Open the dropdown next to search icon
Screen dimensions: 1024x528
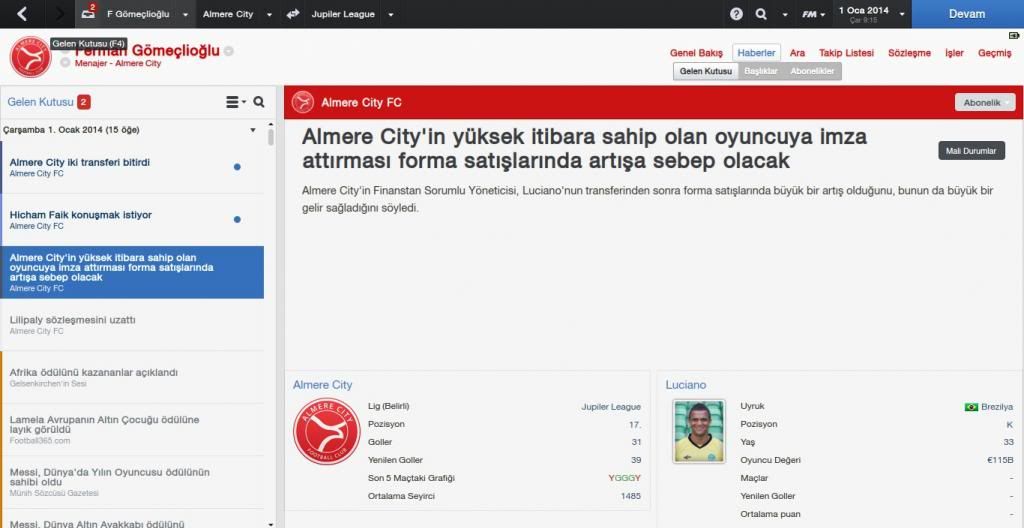click(x=785, y=14)
